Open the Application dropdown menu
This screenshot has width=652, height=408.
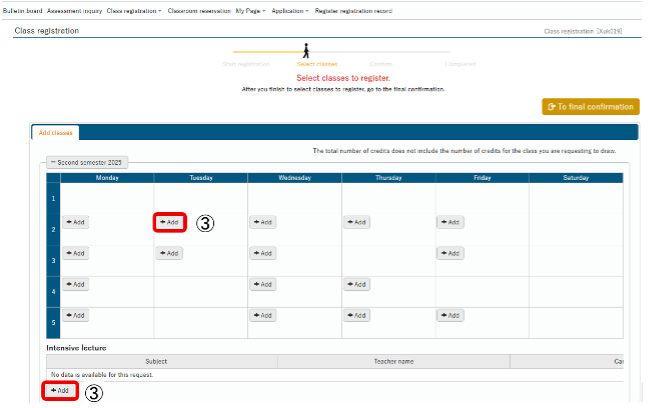point(291,10)
